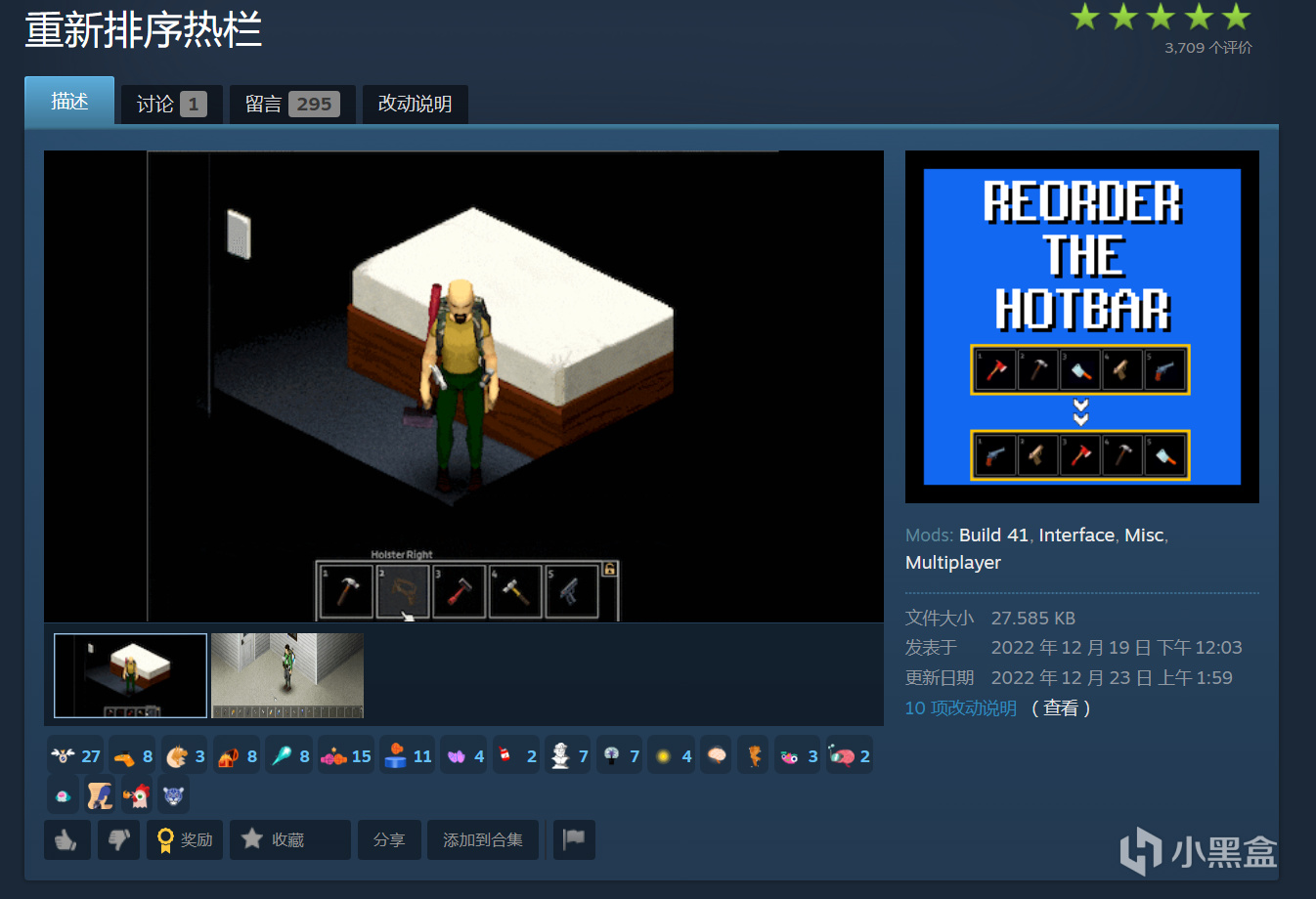The height and width of the screenshot is (899, 1316).
Task: Click the main screenshot preview
Action: tap(463, 386)
